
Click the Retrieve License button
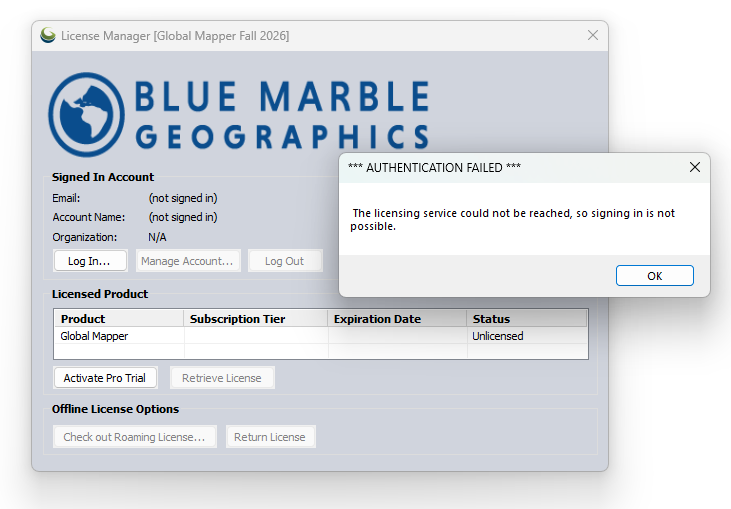[222, 378]
